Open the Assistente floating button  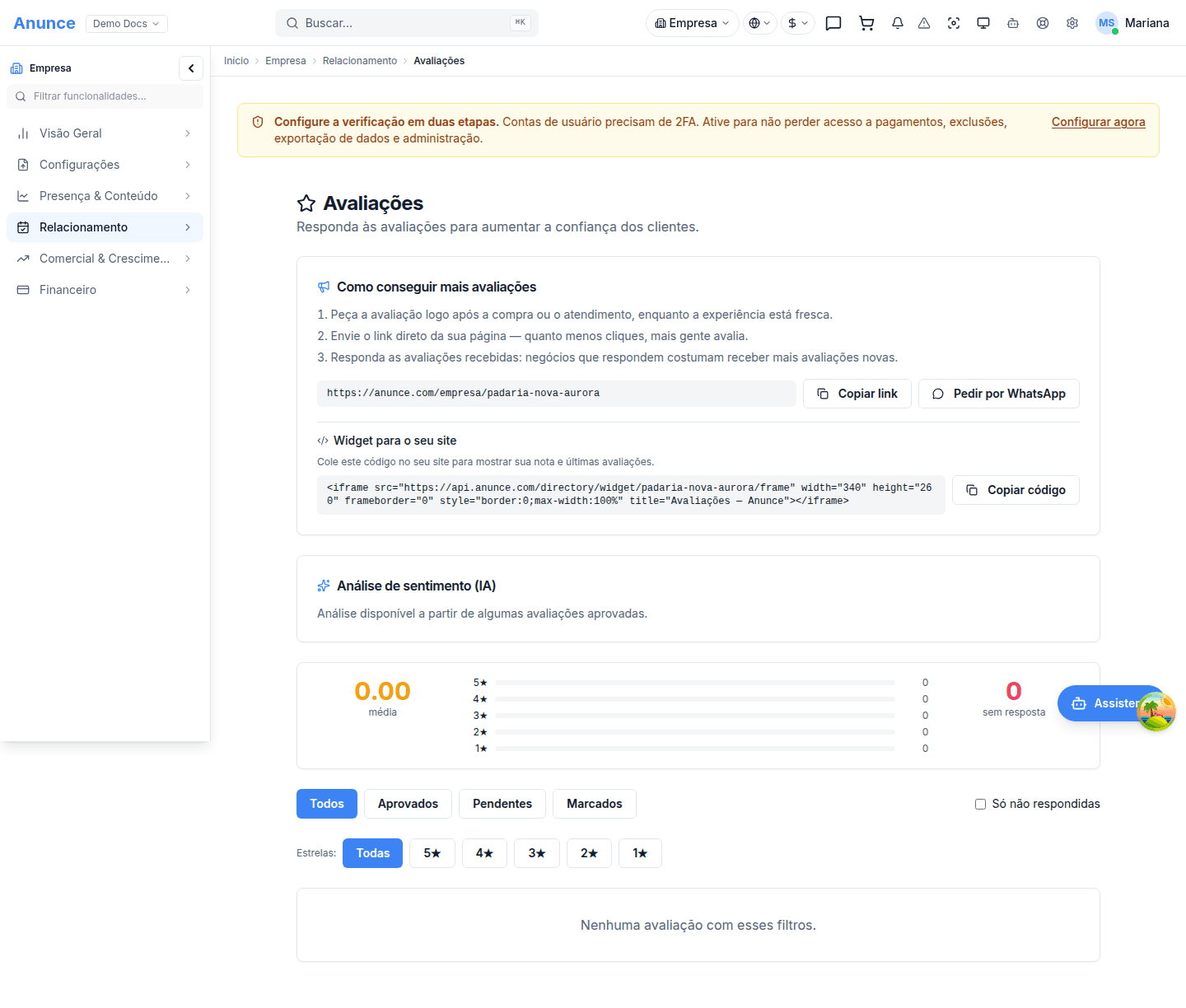pos(1111,703)
